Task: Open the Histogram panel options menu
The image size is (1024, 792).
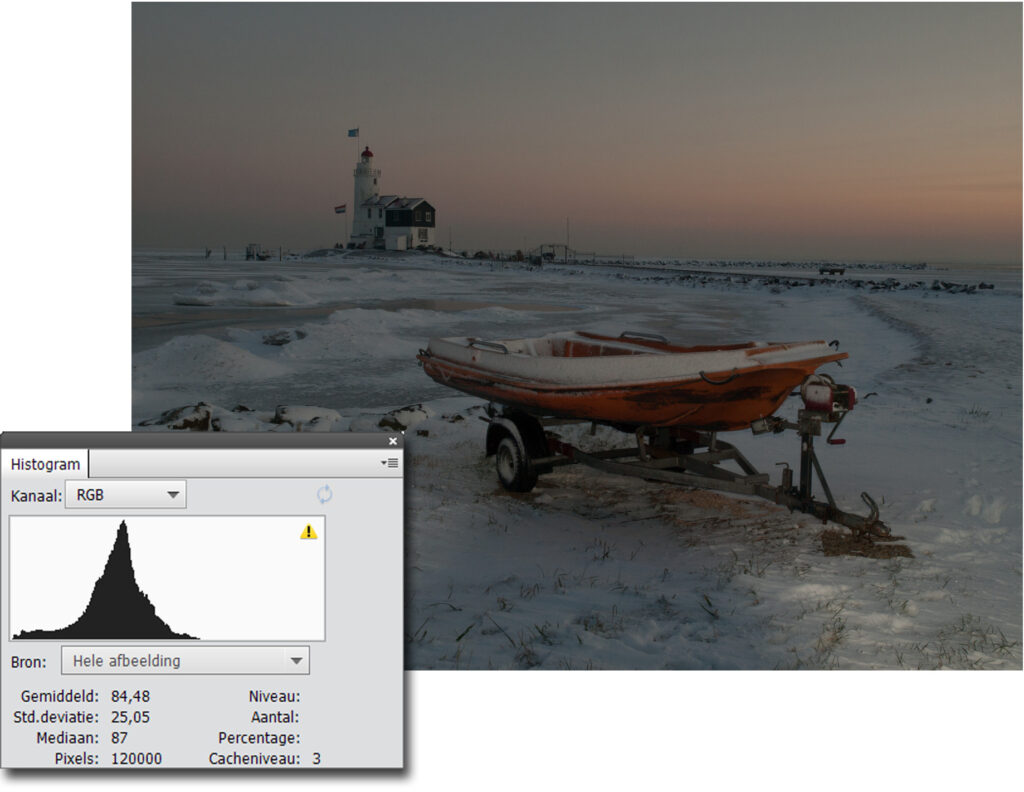Action: (390, 463)
